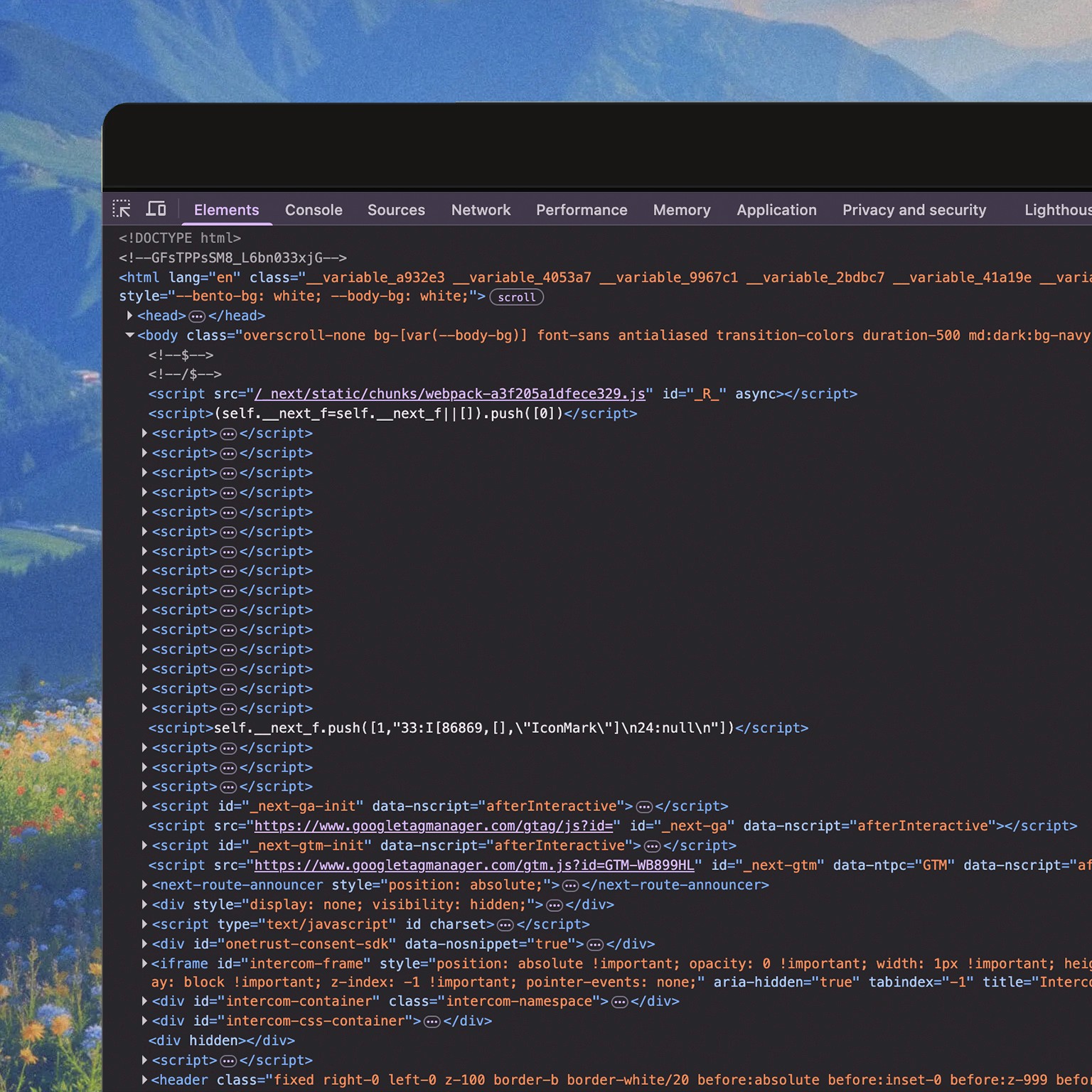Screen dimensions: 1092x1092
Task: Click ellipsis in _next-ga-init script
Action: 644,807
